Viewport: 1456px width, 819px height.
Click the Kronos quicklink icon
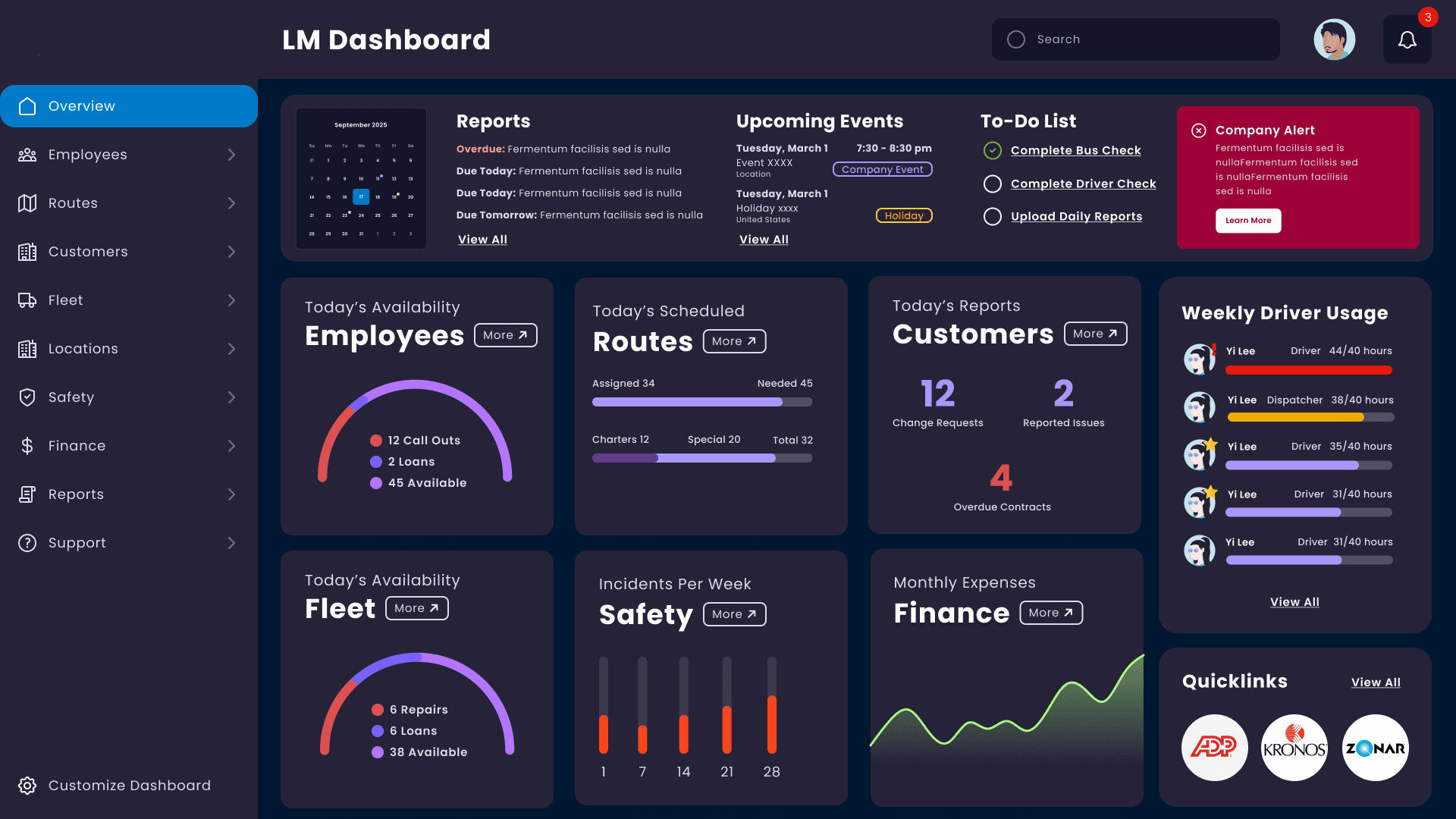pyautogui.click(x=1294, y=747)
